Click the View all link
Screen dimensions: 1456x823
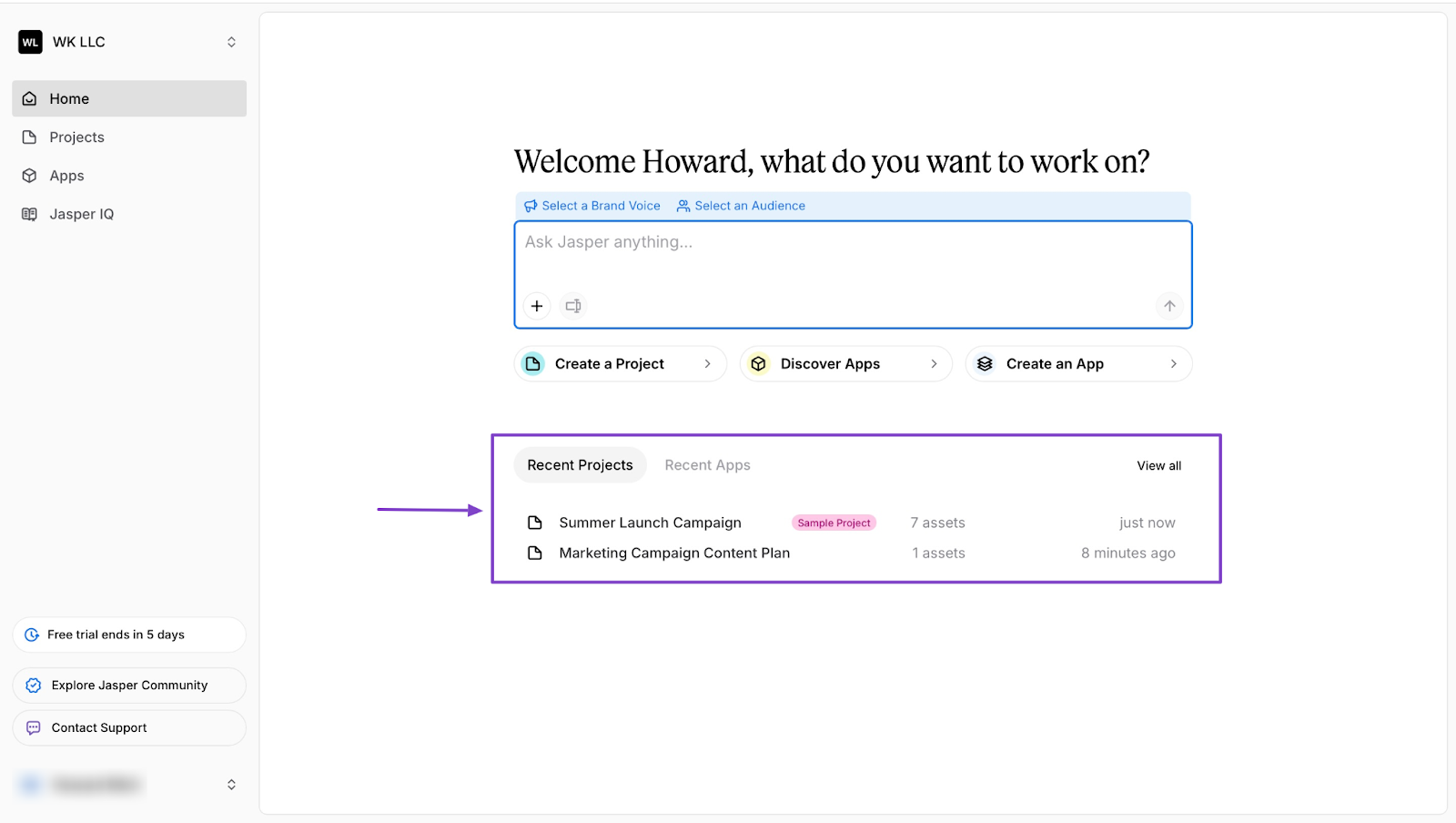(1159, 466)
